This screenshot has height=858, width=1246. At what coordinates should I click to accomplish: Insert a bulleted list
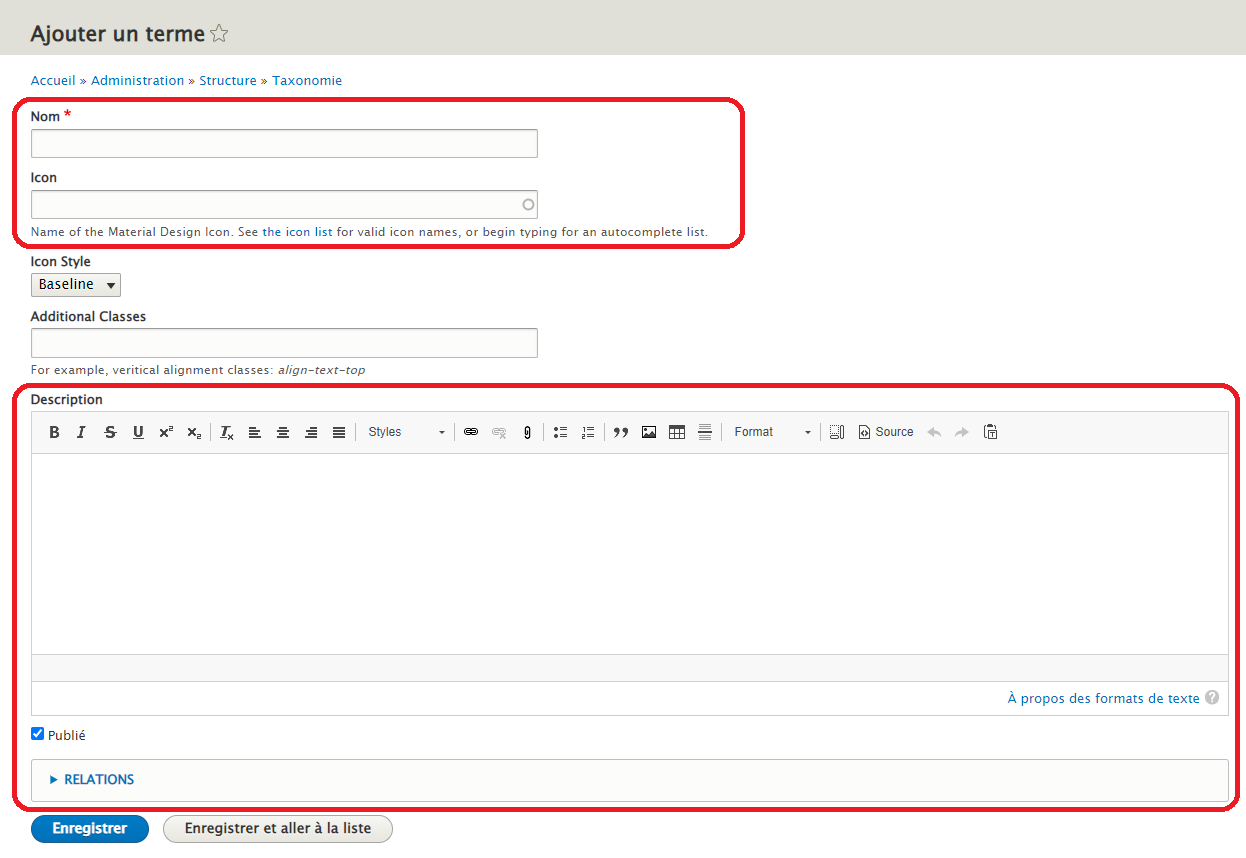coord(560,432)
